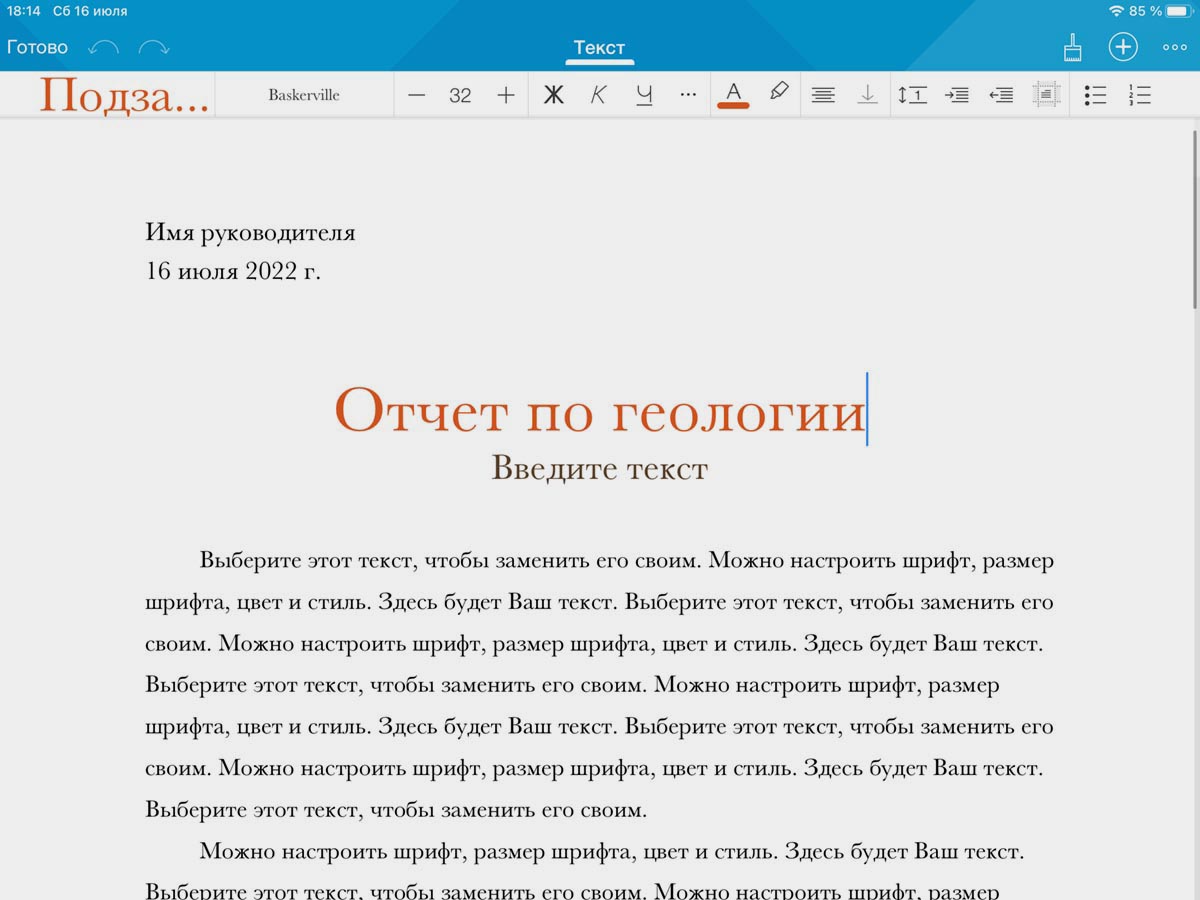This screenshot has width=1200, height=900.
Task: Tap the redo arrow
Action: click(153, 48)
